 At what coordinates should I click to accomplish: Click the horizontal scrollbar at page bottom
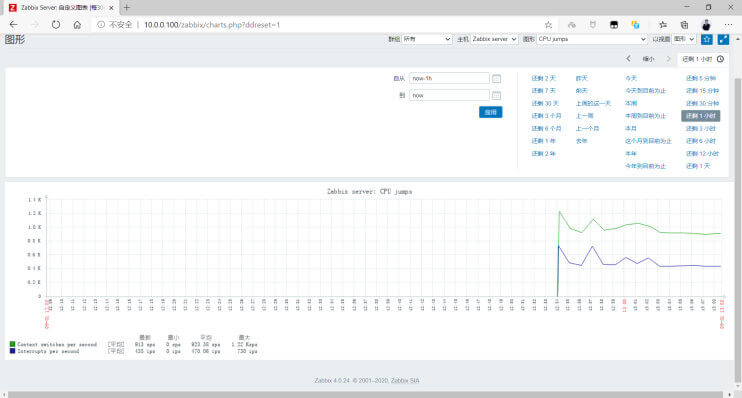coord(365,394)
